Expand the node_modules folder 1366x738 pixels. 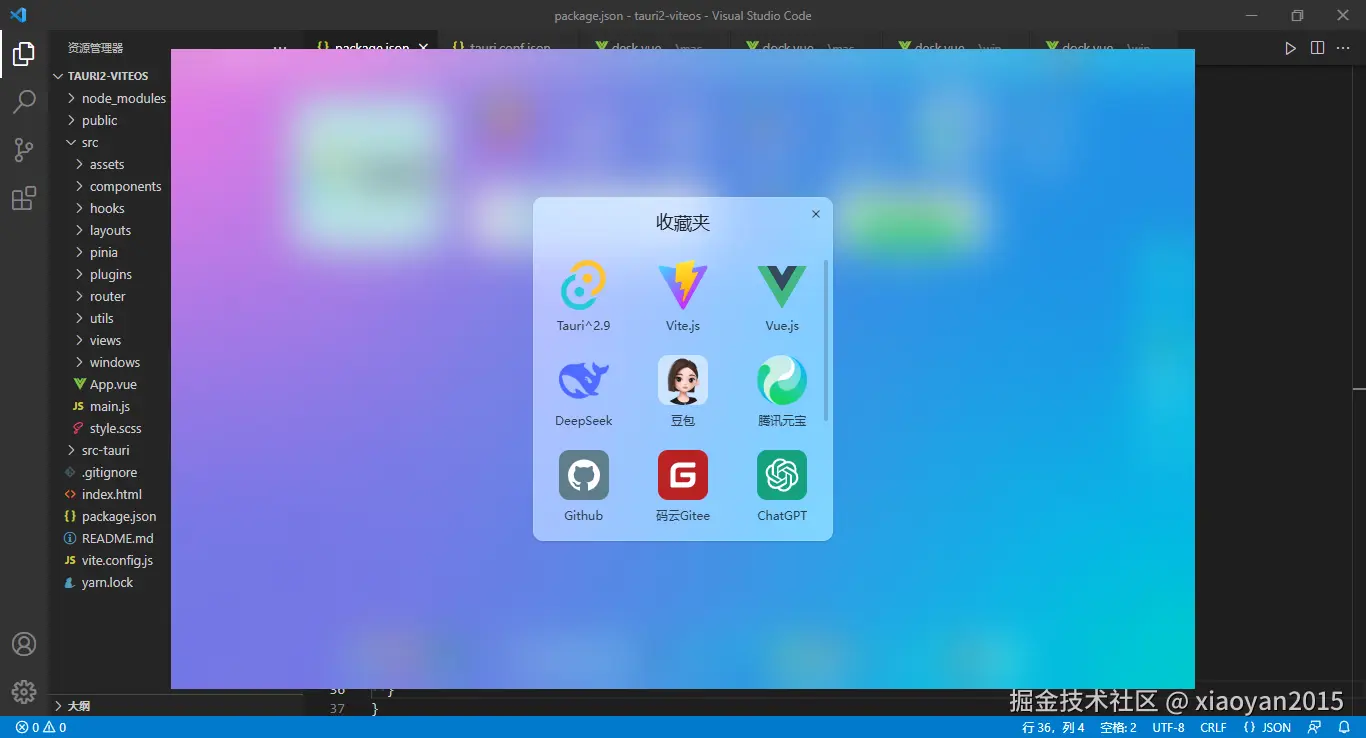(x=123, y=98)
